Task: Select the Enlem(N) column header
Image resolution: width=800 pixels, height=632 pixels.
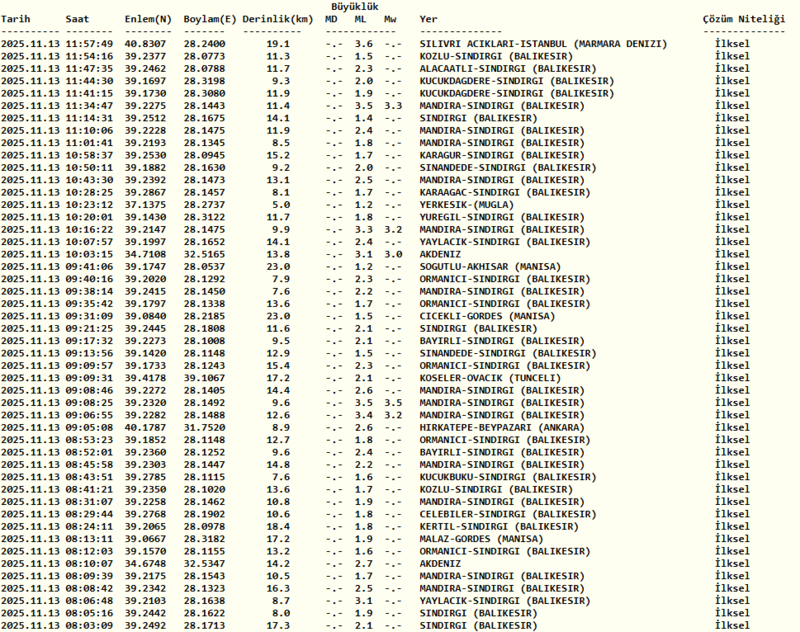Action: point(147,19)
